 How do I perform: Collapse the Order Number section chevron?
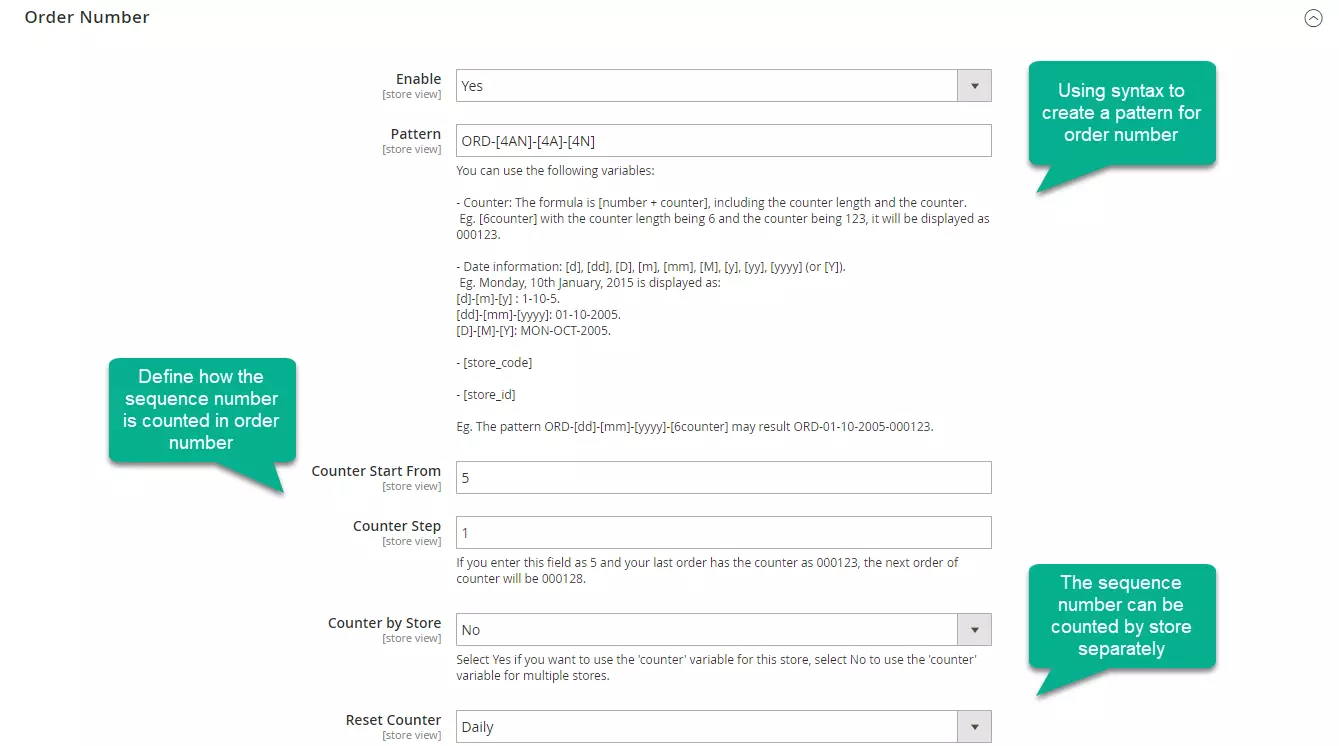1314,17
